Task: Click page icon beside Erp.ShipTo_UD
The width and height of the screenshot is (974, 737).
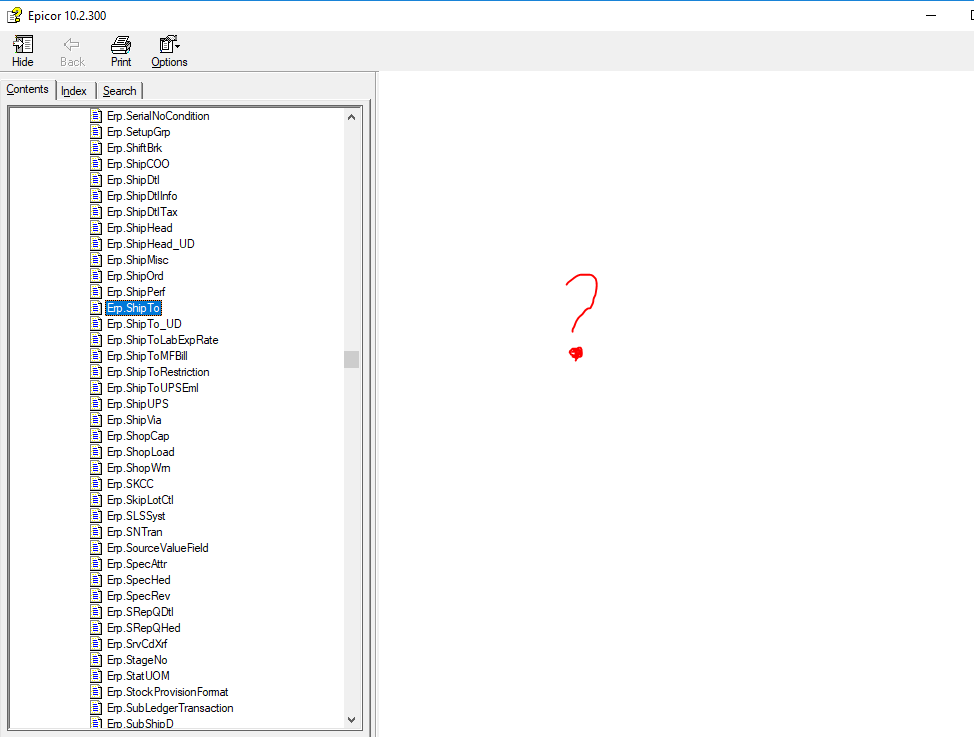Action: click(x=96, y=324)
